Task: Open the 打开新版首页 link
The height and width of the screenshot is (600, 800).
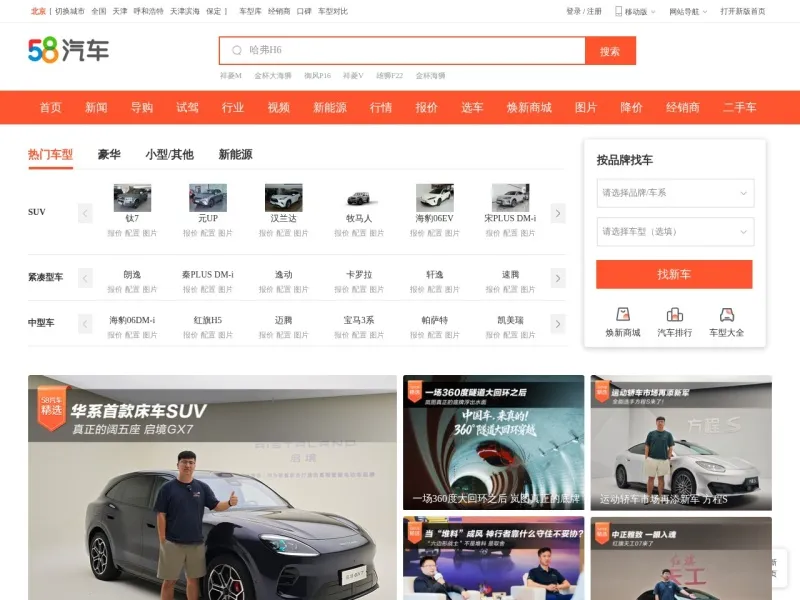Action: pyautogui.click(x=743, y=11)
